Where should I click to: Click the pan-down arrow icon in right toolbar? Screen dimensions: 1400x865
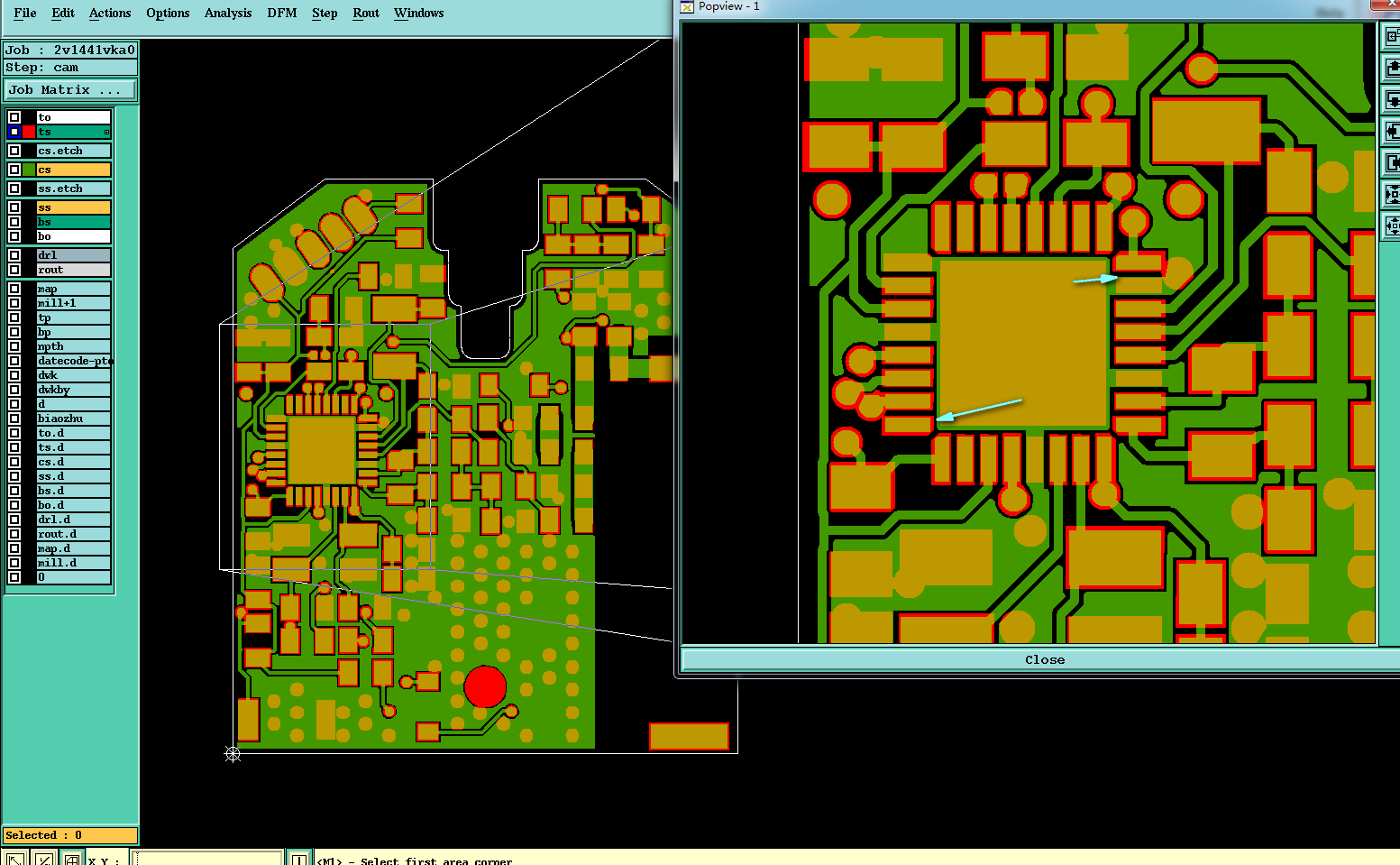coord(1392,99)
